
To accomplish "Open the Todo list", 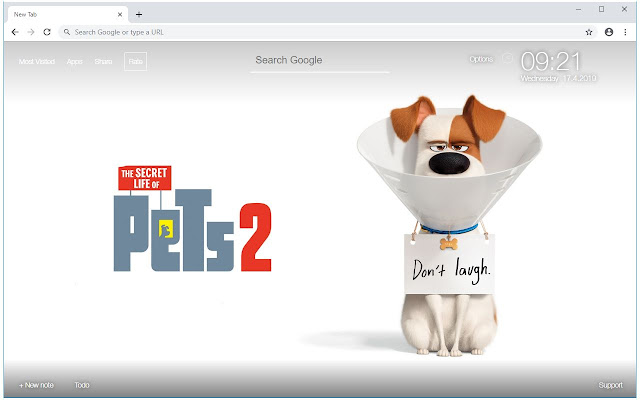I will pos(82,385).
